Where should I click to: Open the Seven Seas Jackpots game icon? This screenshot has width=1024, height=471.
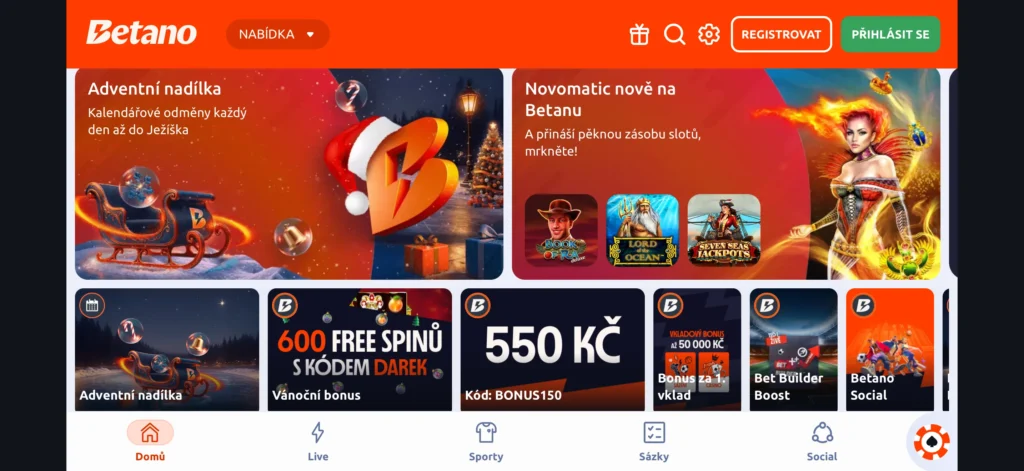pos(724,230)
